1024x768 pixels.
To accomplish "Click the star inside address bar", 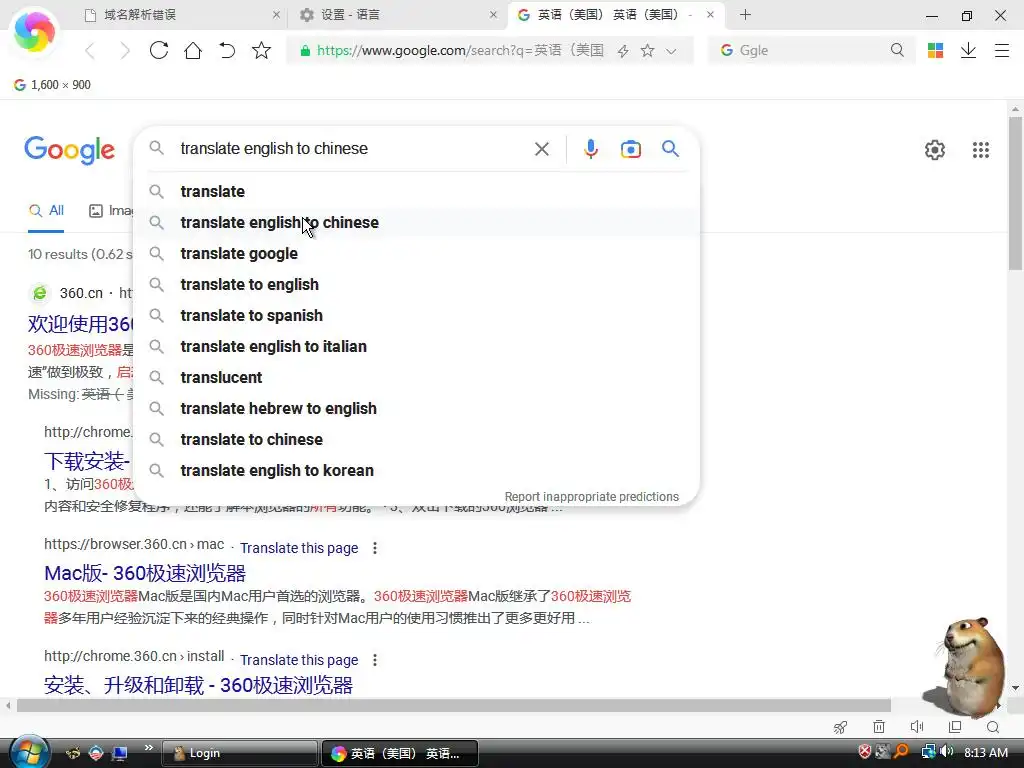I will (647, 50).
